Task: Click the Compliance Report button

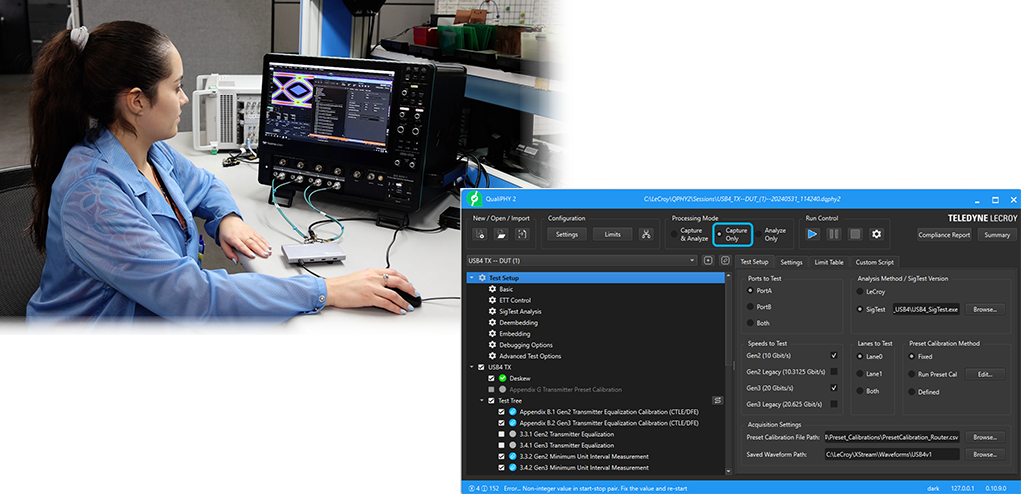Action: tap(944, 235)
